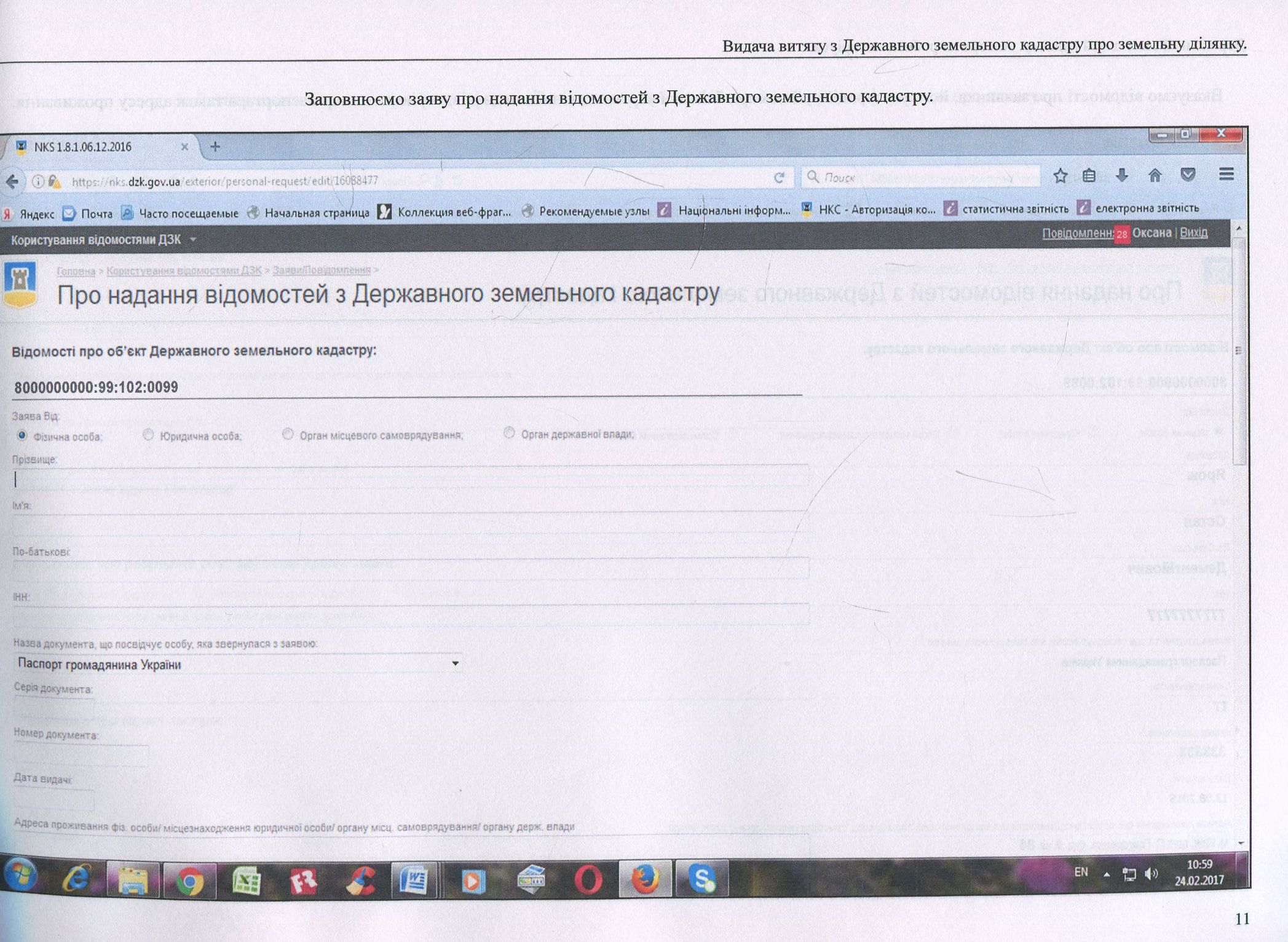Focus the ІНН input field
The image size is (1288, 942).
(411, 614)
